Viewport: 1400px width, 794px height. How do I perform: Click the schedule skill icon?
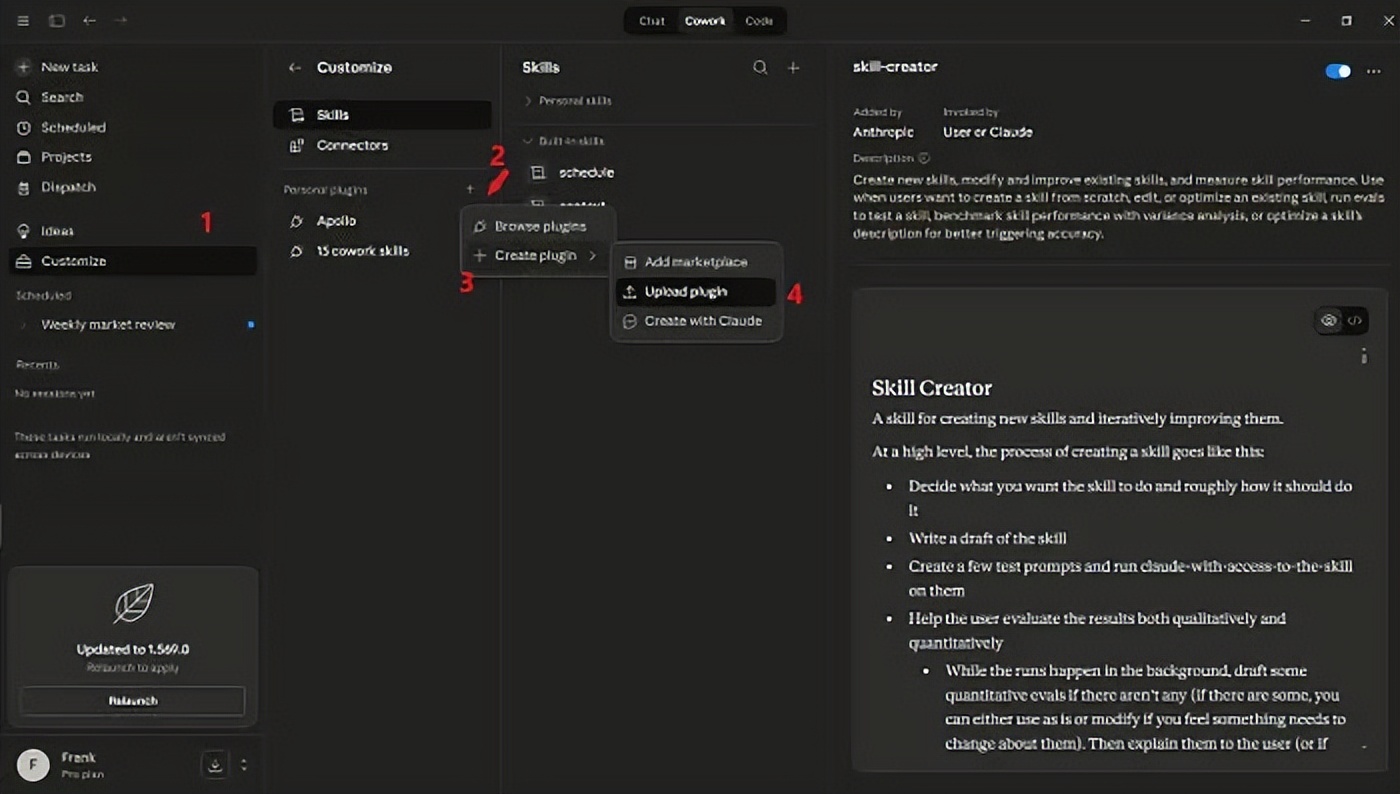[538, 173]
